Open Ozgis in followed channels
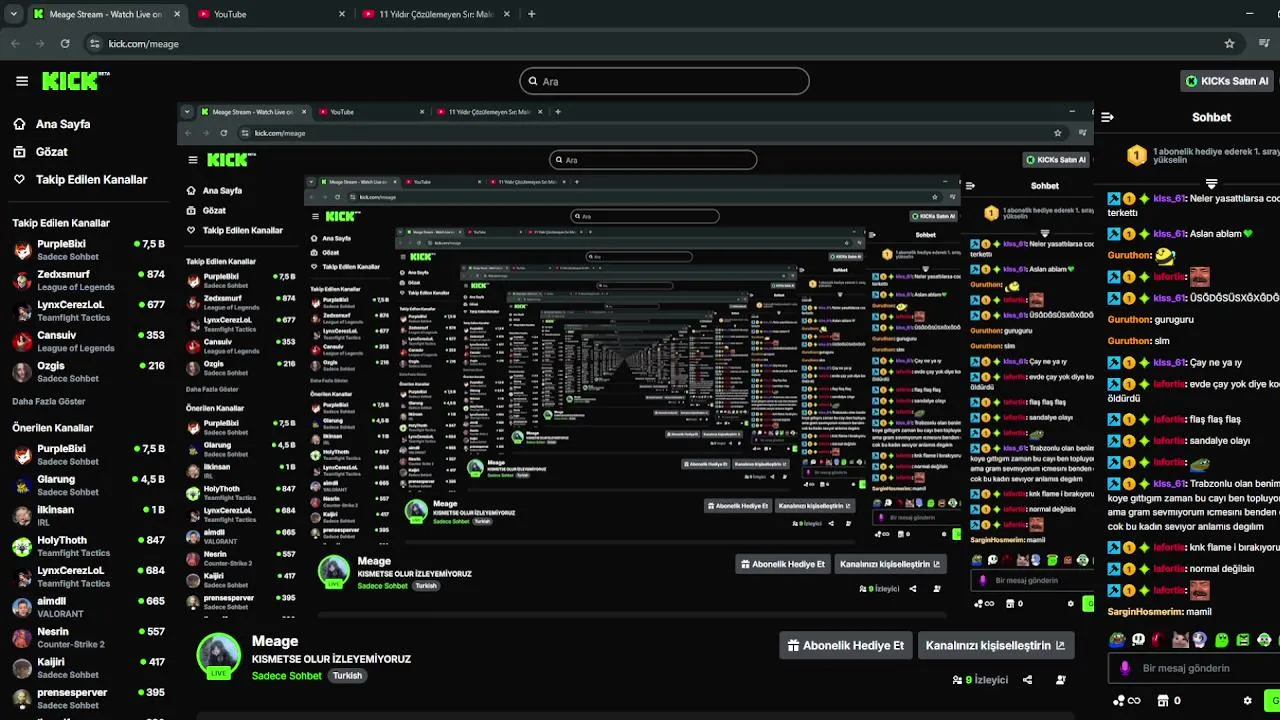The height and width of the screenshot is (720, 1280). click(88, 371)
